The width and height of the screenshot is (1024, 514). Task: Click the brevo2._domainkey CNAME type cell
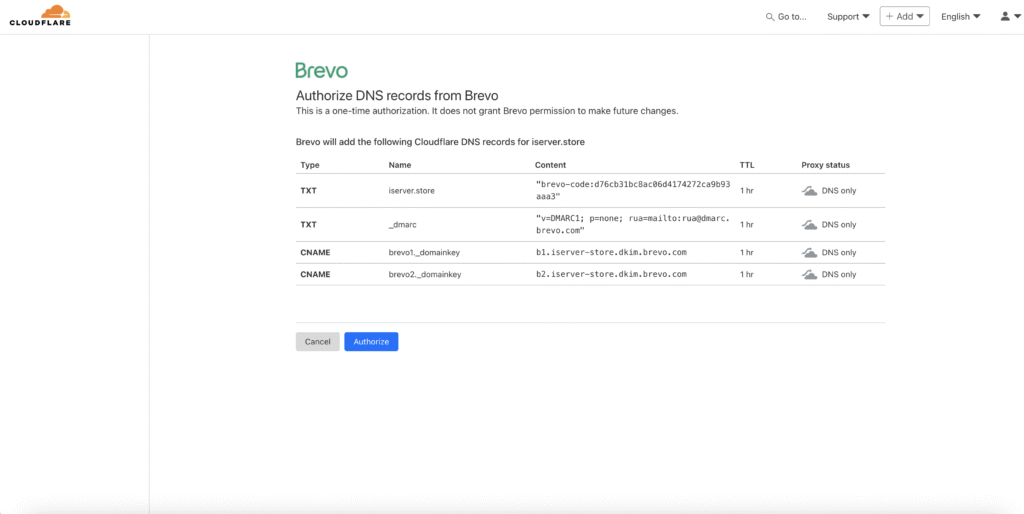pyautogui.click(x=315, y=274)
